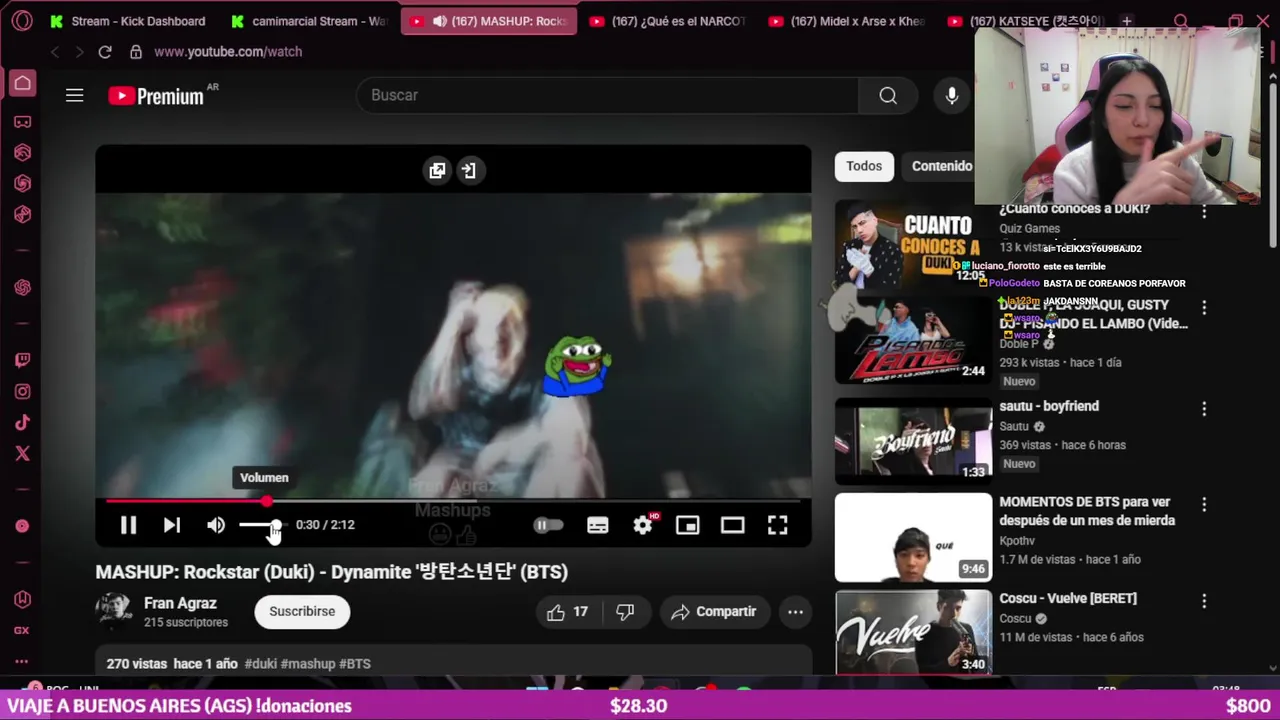
Task: Enter fullscreen mode
Action: (777, 525)
